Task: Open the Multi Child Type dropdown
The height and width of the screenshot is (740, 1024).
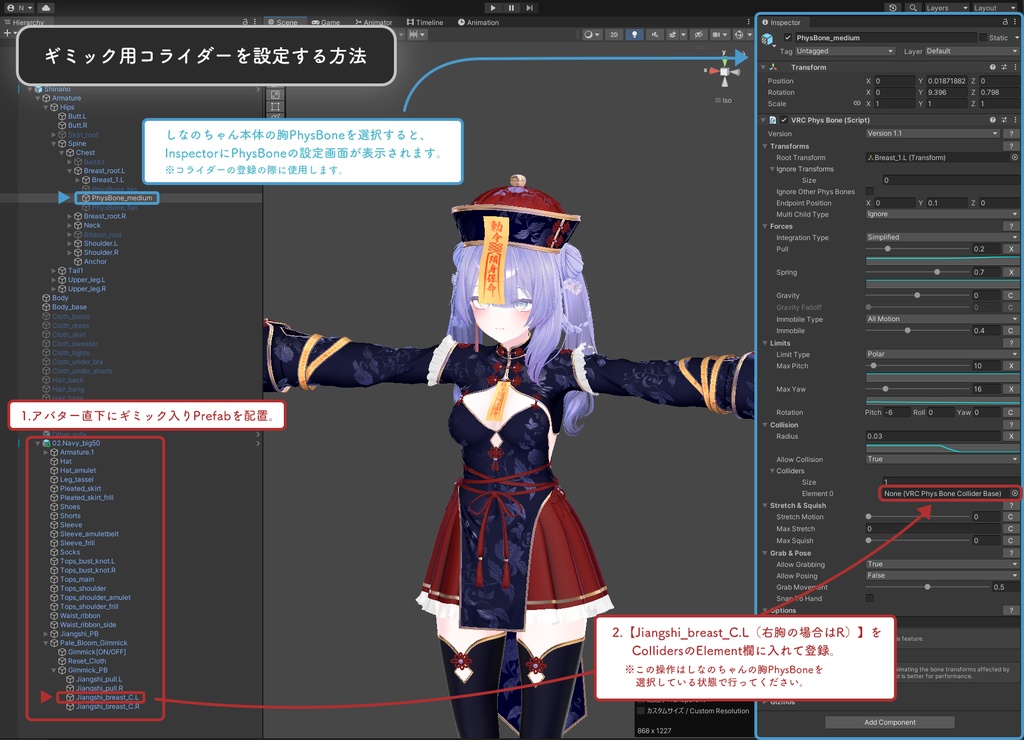Action: [940, 214]
